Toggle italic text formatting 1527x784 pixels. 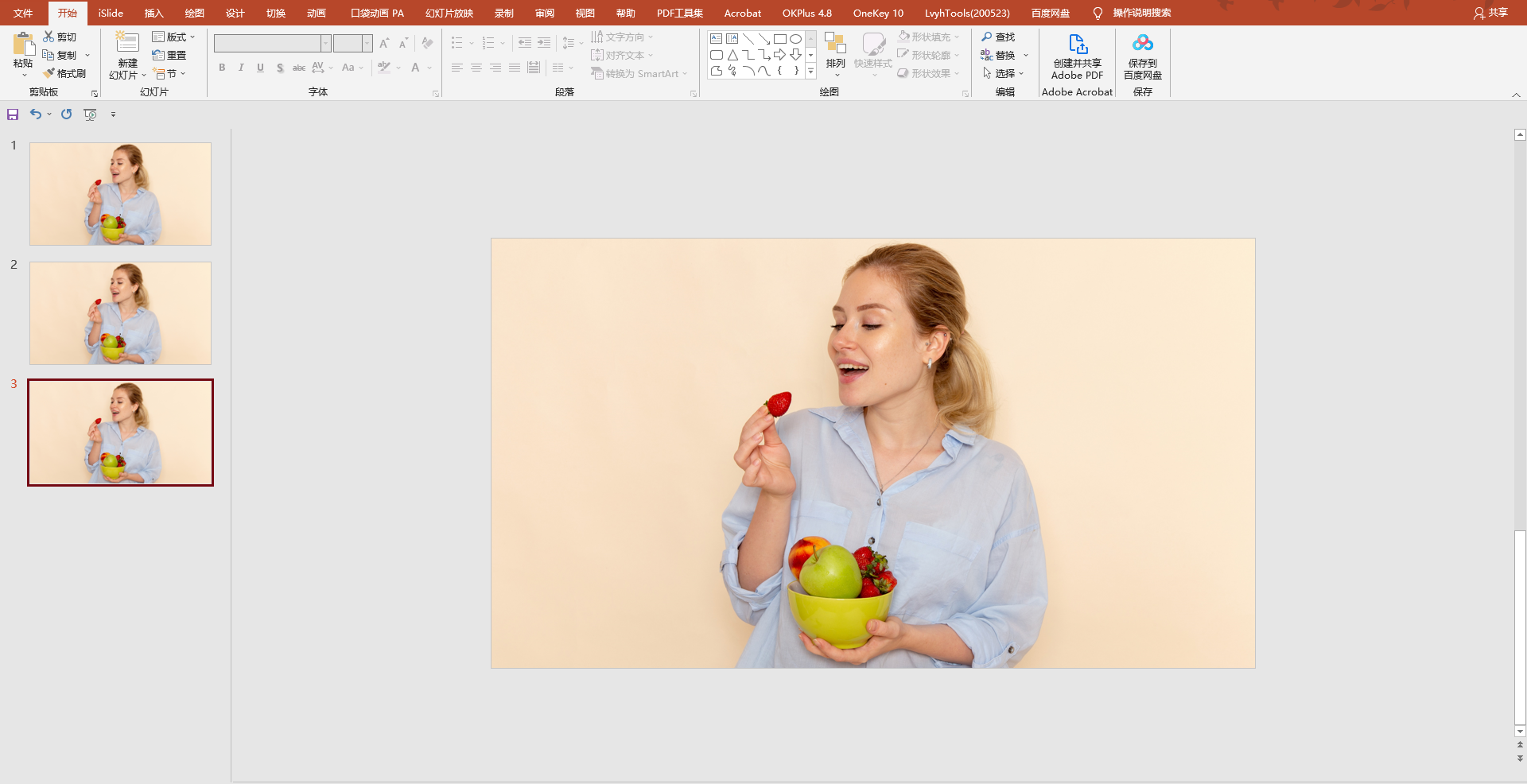tap(241, 68)
